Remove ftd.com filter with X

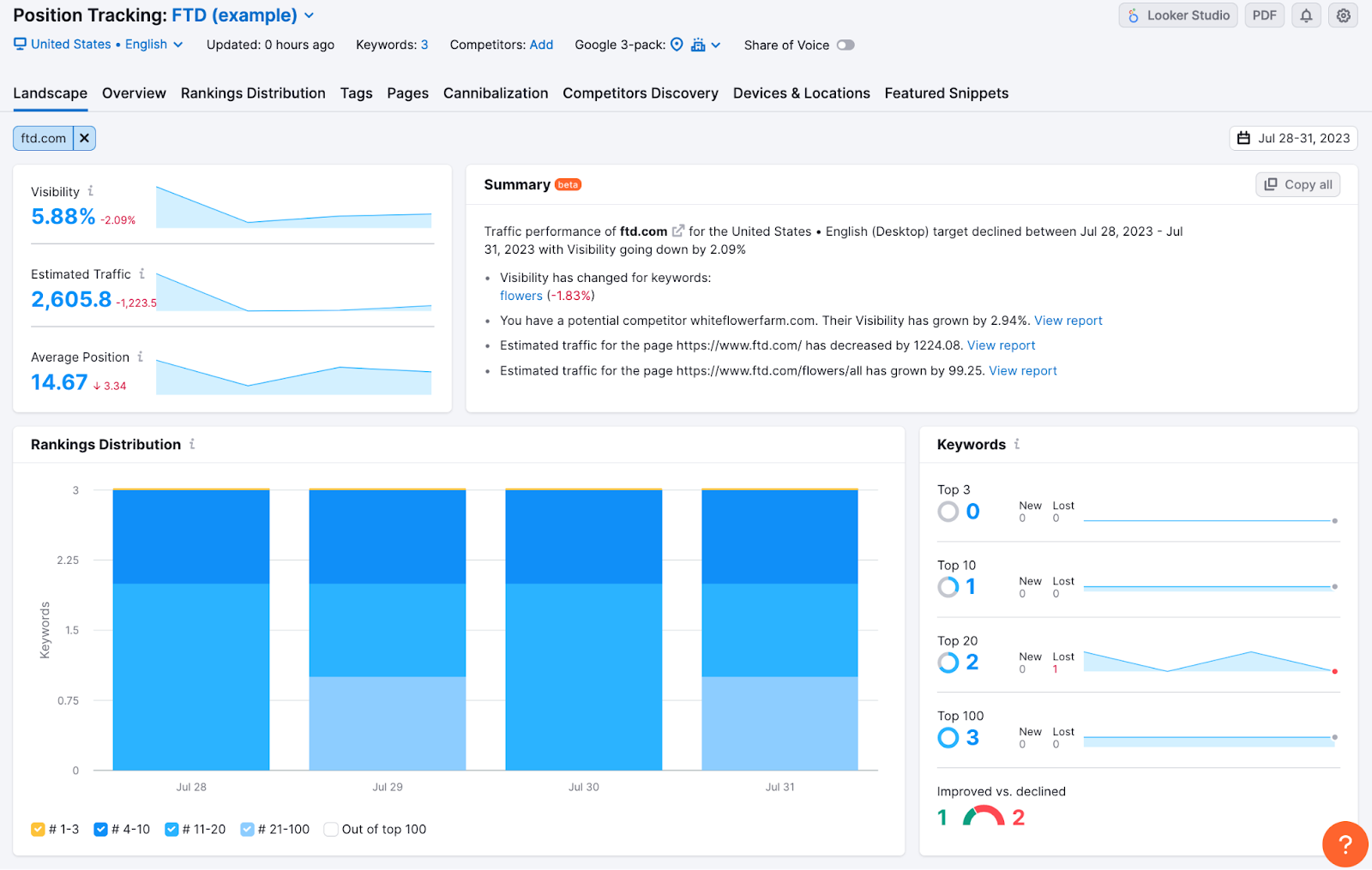pyautogui.click(x=84, y=138)
